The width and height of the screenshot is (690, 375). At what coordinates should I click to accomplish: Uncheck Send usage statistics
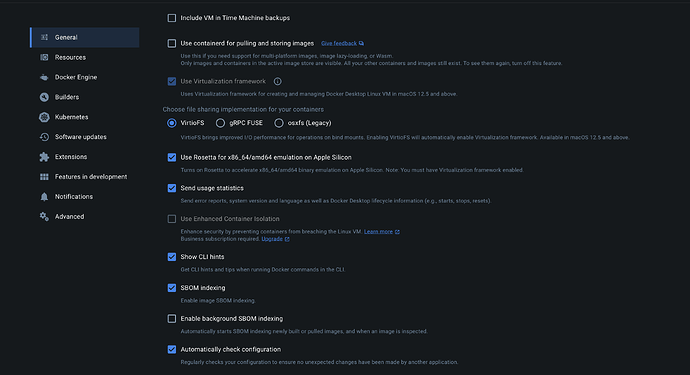pyautogui.click(x=172, y=188)
